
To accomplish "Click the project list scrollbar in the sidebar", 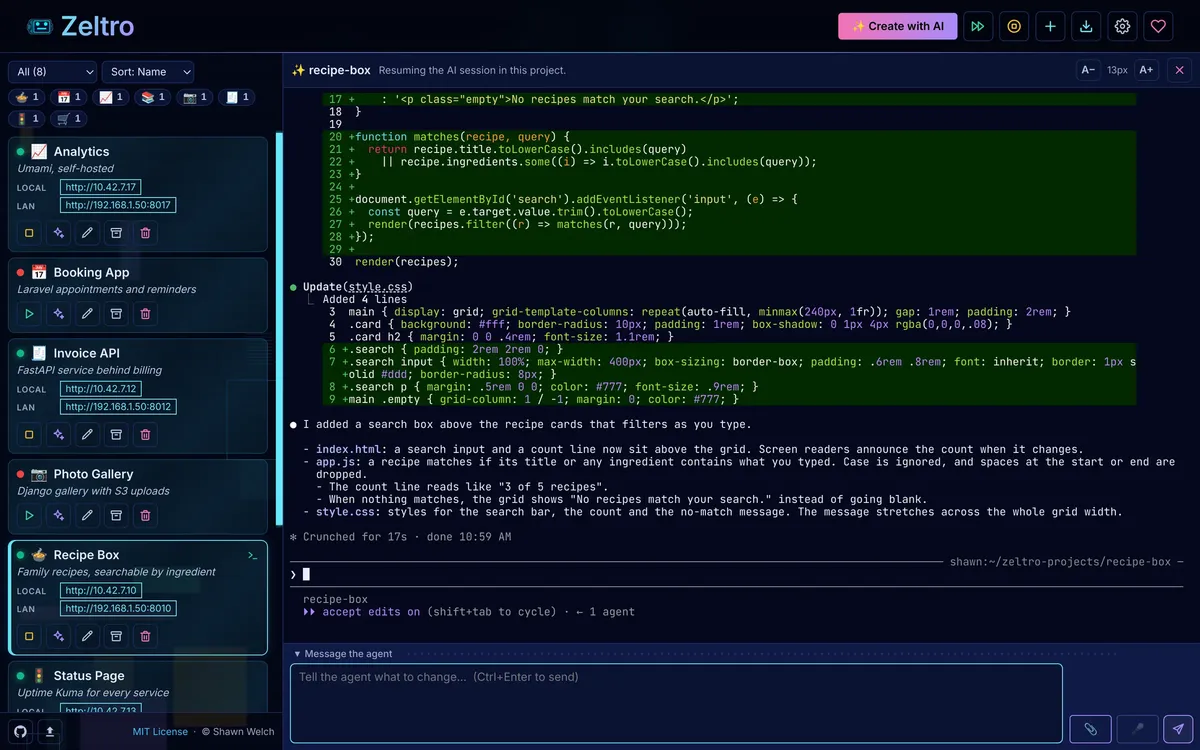I will tap(279, 330).
